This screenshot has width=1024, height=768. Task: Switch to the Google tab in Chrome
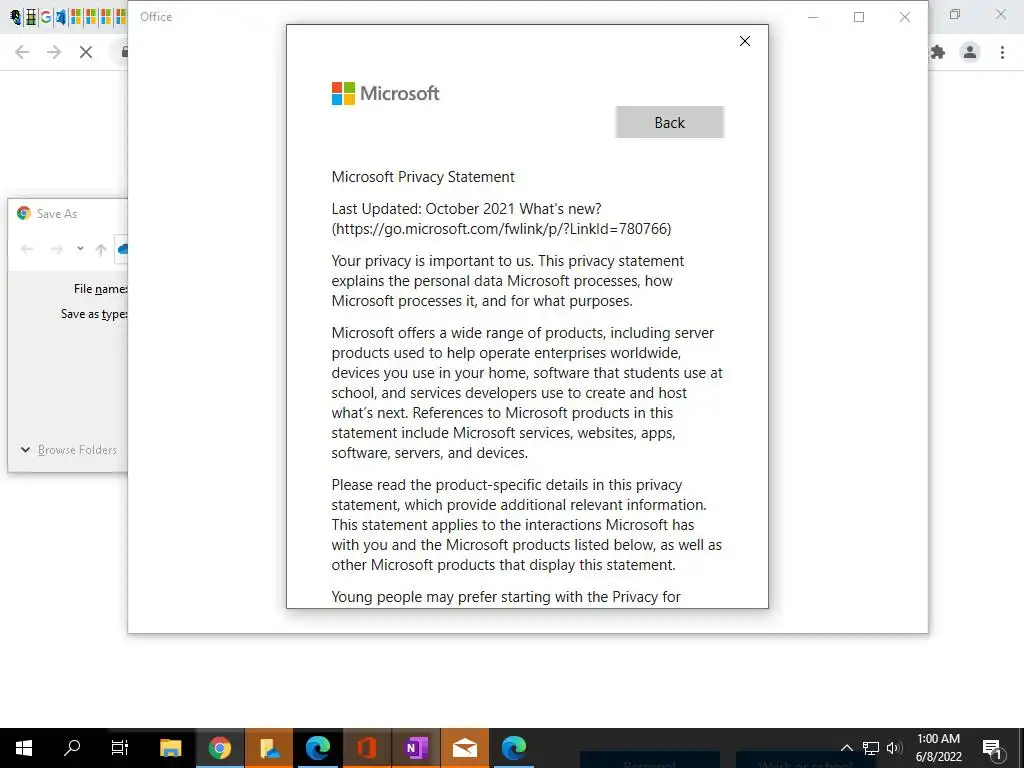45,17
